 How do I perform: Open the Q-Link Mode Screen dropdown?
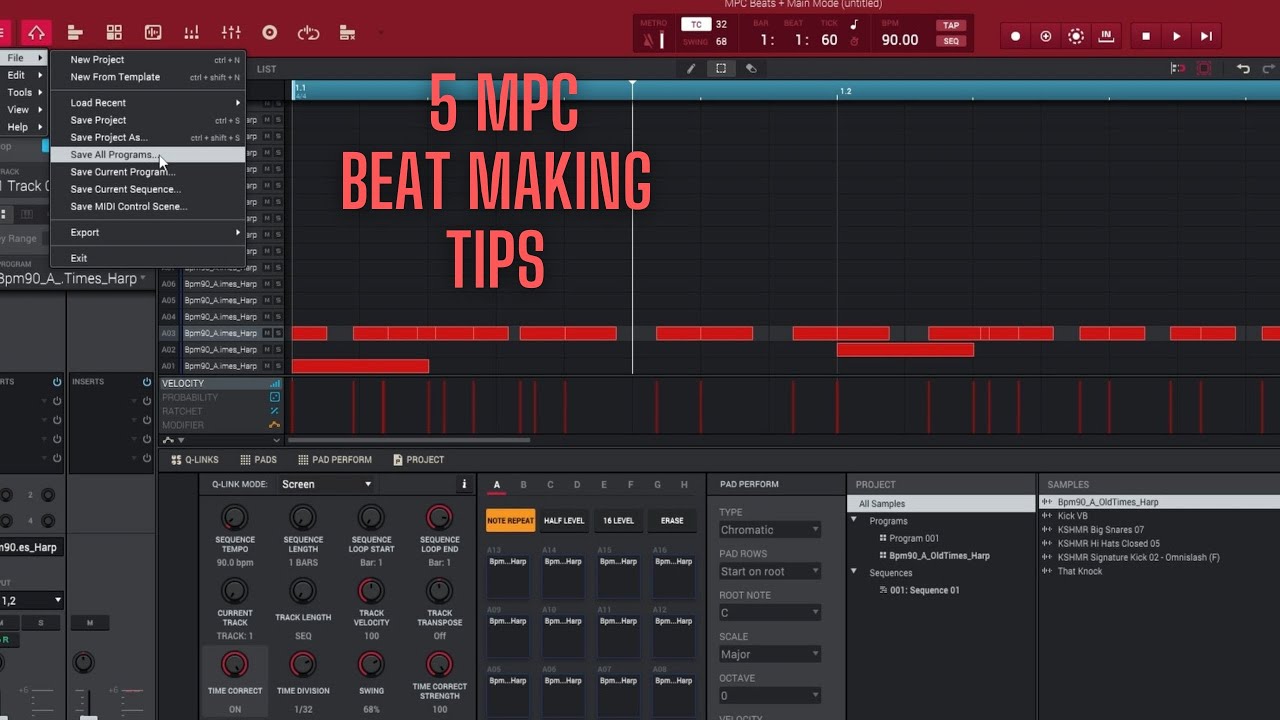327,484
